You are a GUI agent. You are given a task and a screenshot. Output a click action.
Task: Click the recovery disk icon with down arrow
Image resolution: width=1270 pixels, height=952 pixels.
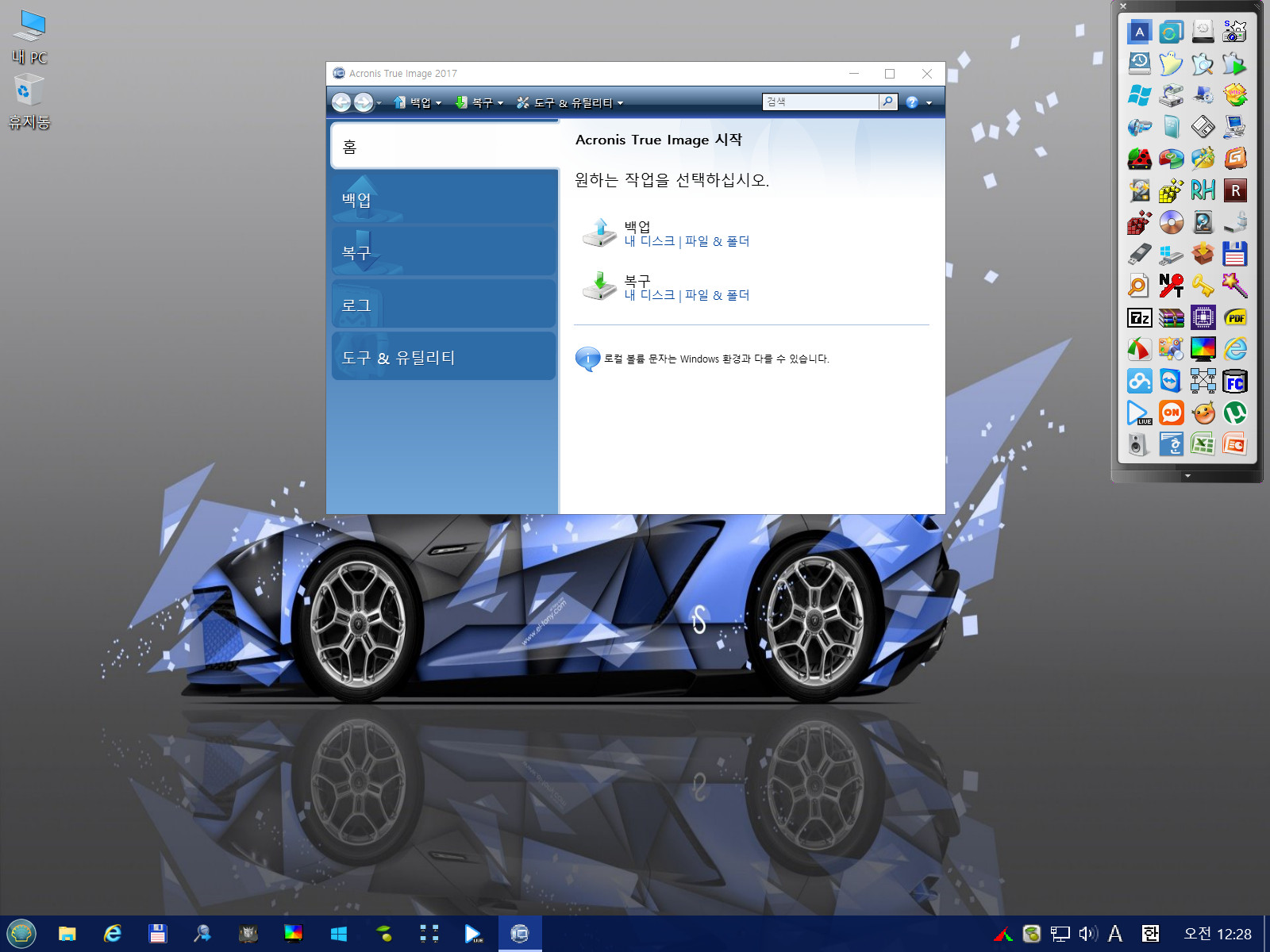click(x=599, y=286)
